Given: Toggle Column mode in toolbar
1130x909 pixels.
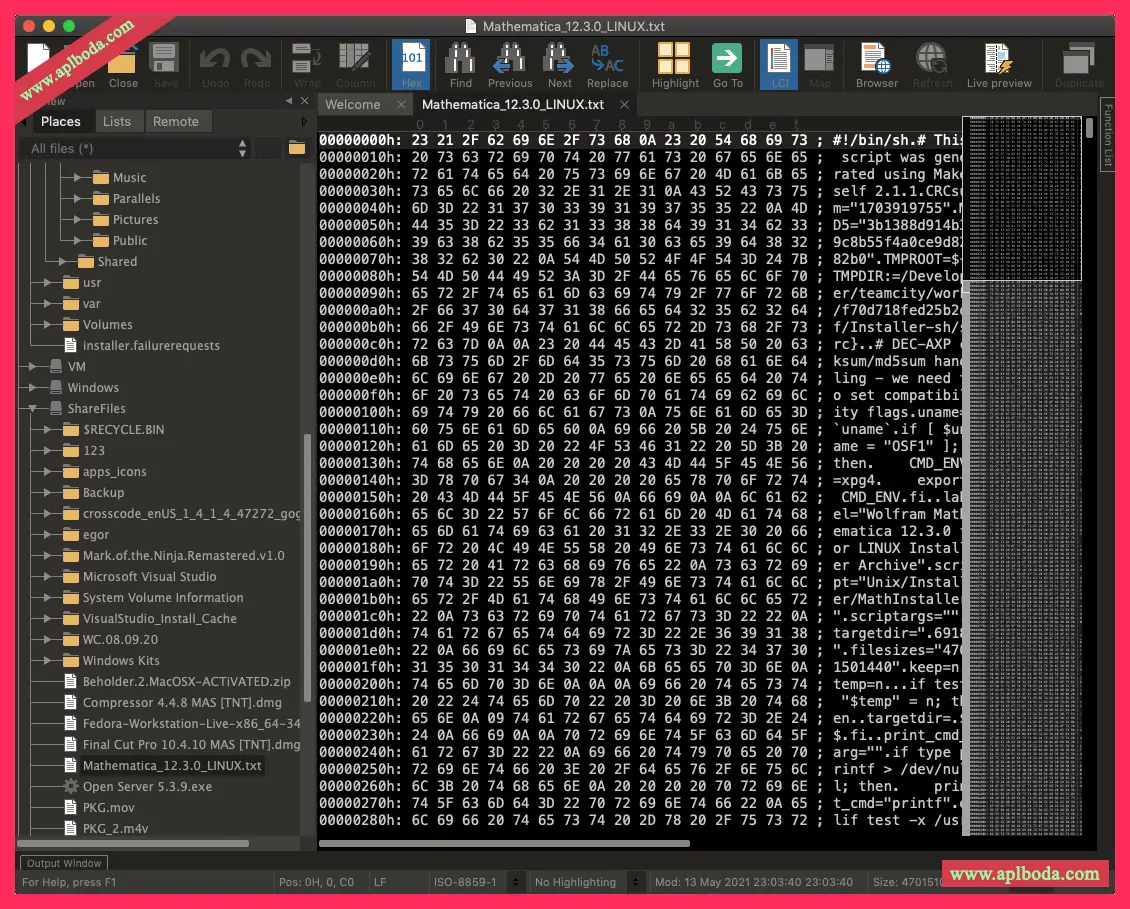Looking at the screenshot, I should [x=355, y=65].
